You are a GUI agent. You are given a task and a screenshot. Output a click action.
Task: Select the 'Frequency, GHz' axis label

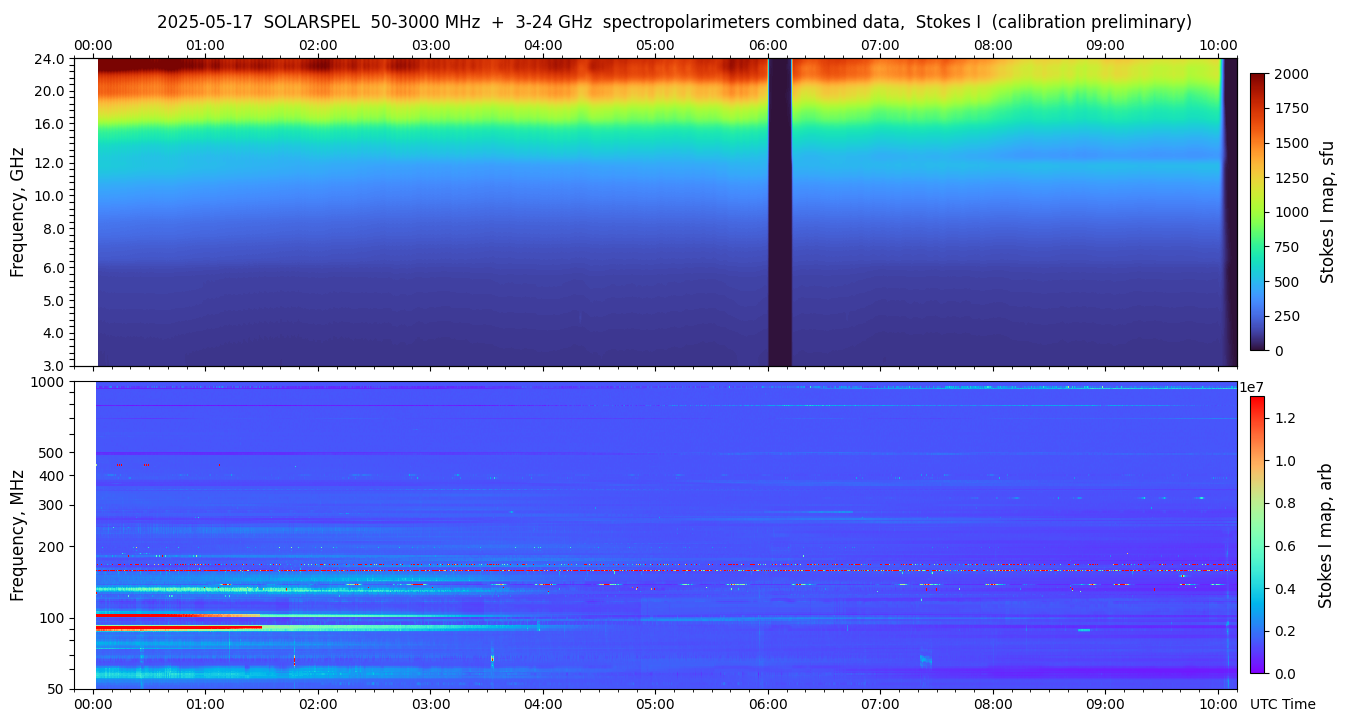[17, 212]
